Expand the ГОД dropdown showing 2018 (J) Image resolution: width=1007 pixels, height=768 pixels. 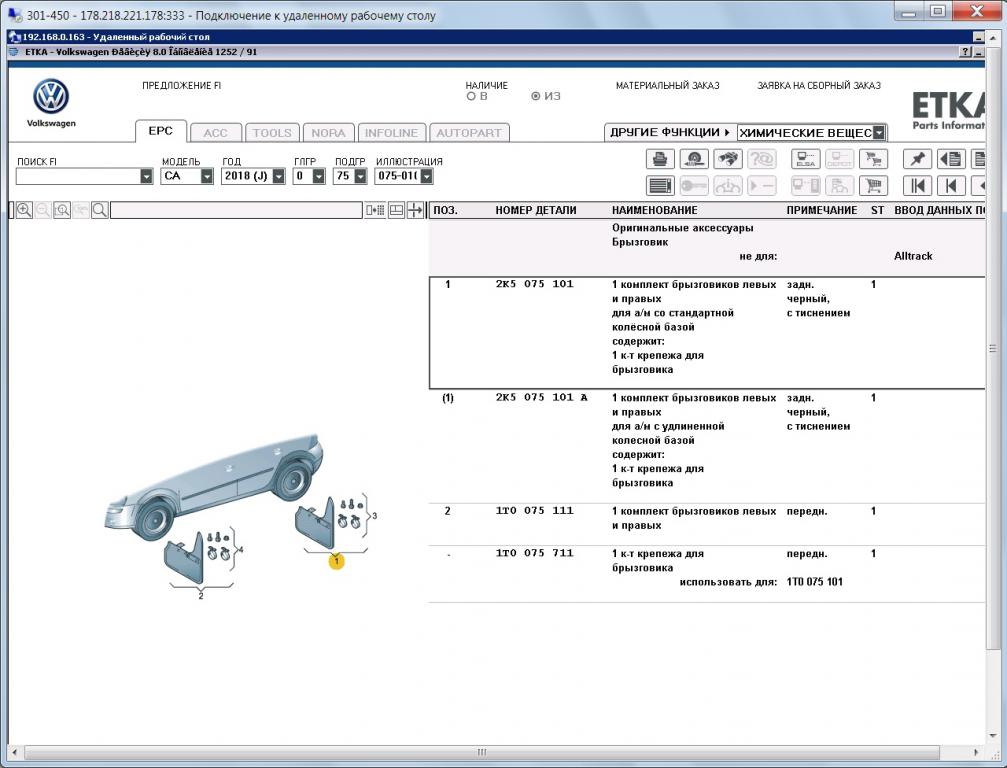279,176
